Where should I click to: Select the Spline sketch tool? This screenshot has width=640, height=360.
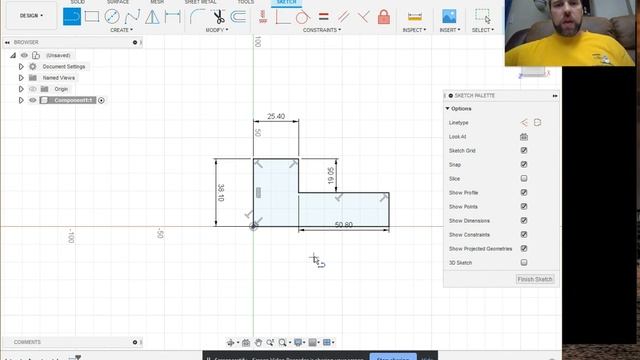pyautogui.click(x=132, y=17)
